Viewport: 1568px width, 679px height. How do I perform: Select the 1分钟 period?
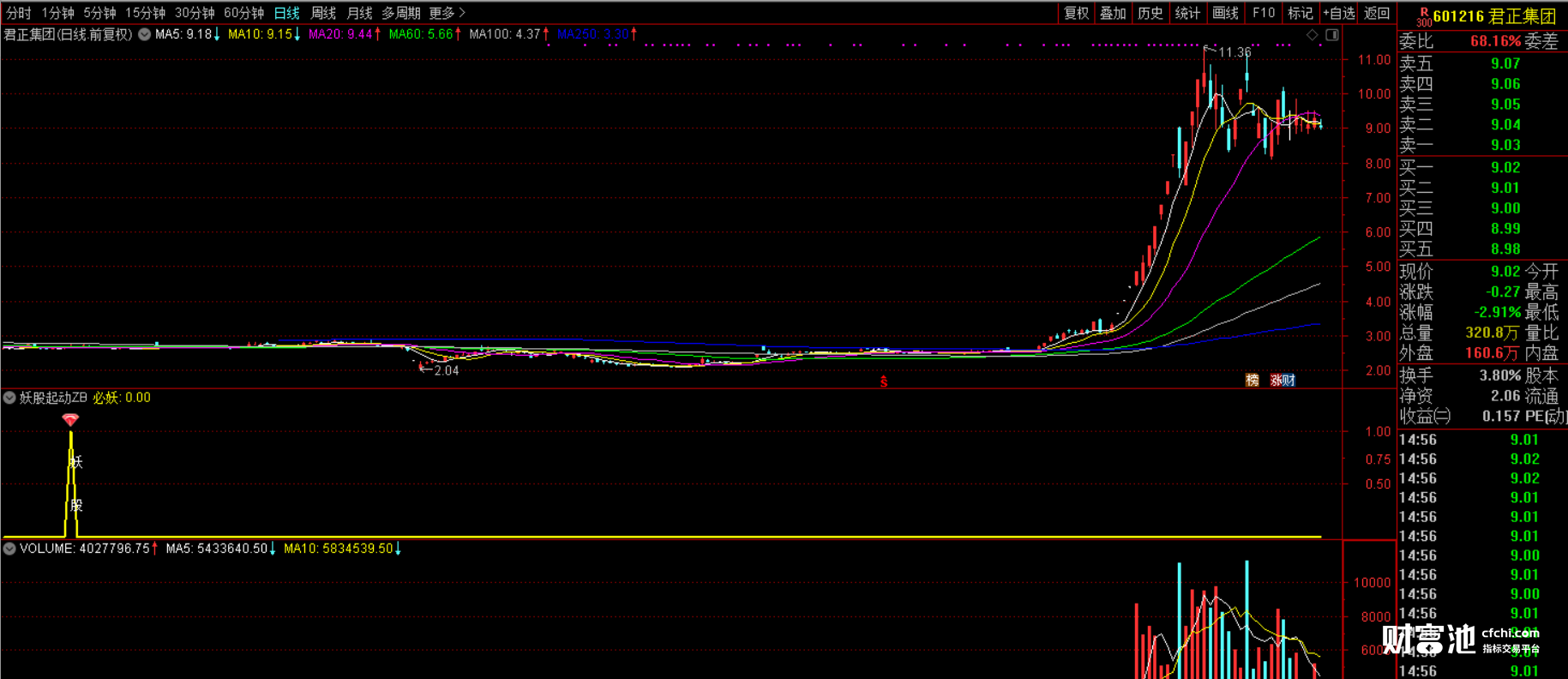tap(57, 13)
